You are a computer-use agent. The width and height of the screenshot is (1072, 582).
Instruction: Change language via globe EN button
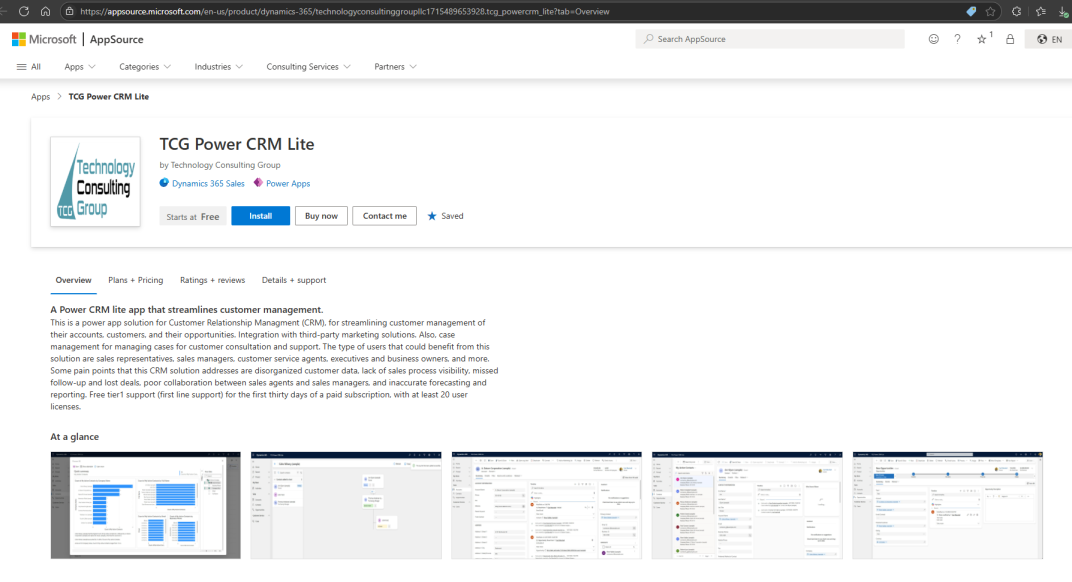[1049, 39]
